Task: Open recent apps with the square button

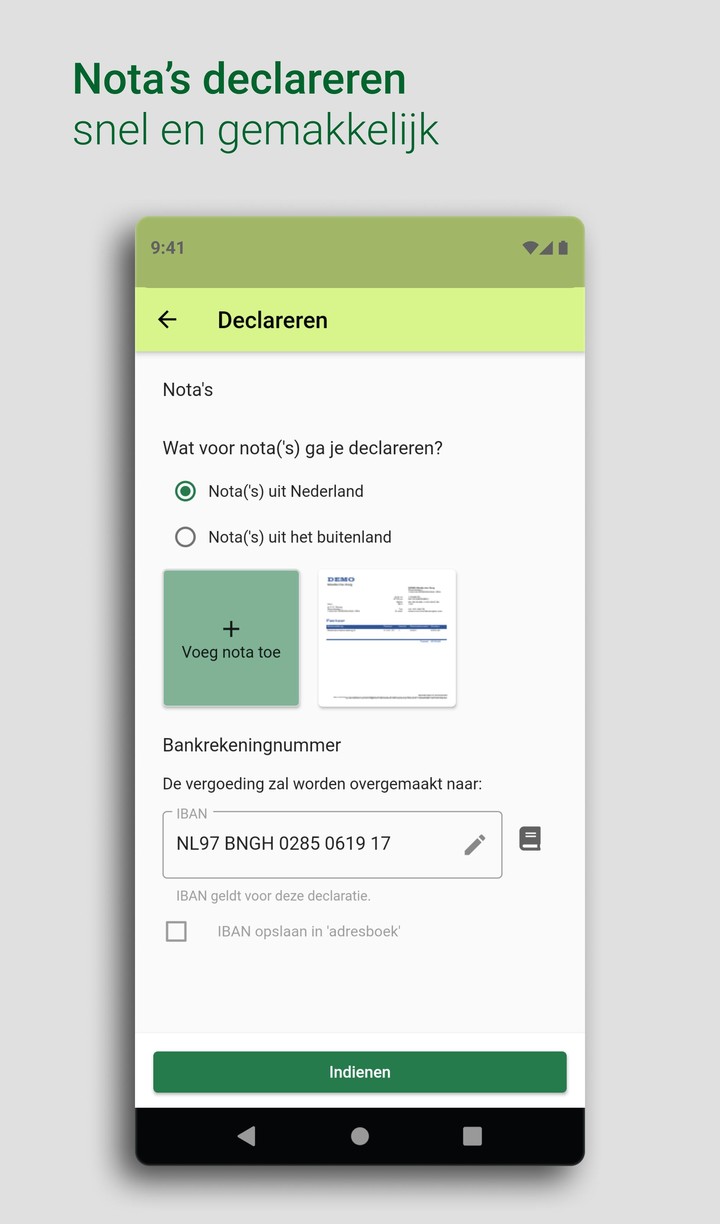Action: [x=472, y=1136]
